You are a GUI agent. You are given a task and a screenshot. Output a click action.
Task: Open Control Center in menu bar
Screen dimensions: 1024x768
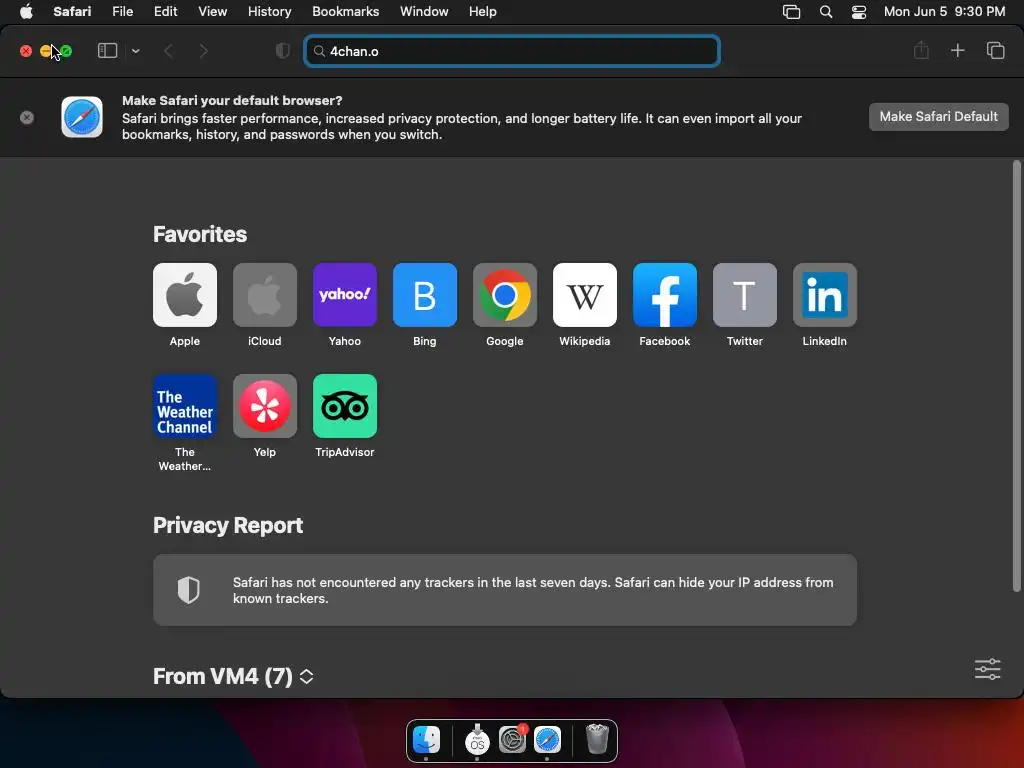click(x=859, y=12)
